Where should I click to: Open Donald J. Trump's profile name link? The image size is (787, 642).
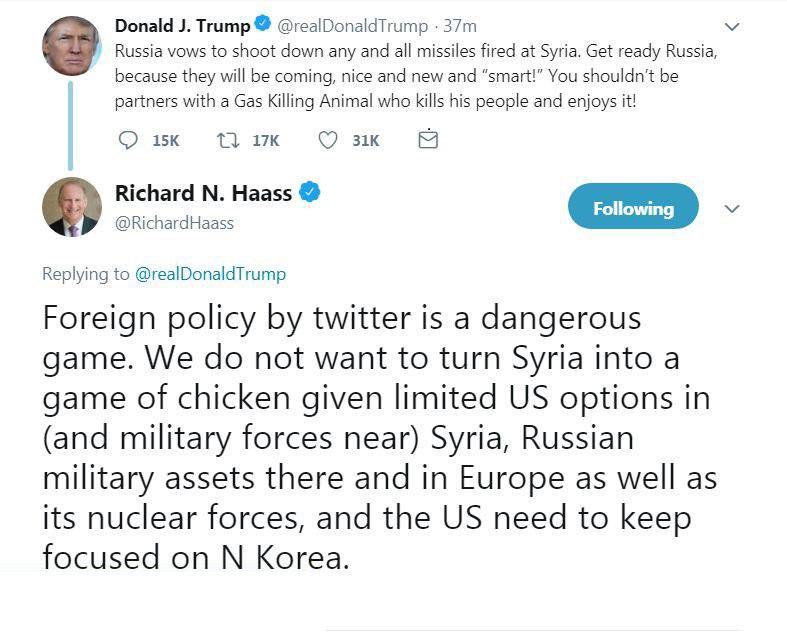[x=183, y=25]
